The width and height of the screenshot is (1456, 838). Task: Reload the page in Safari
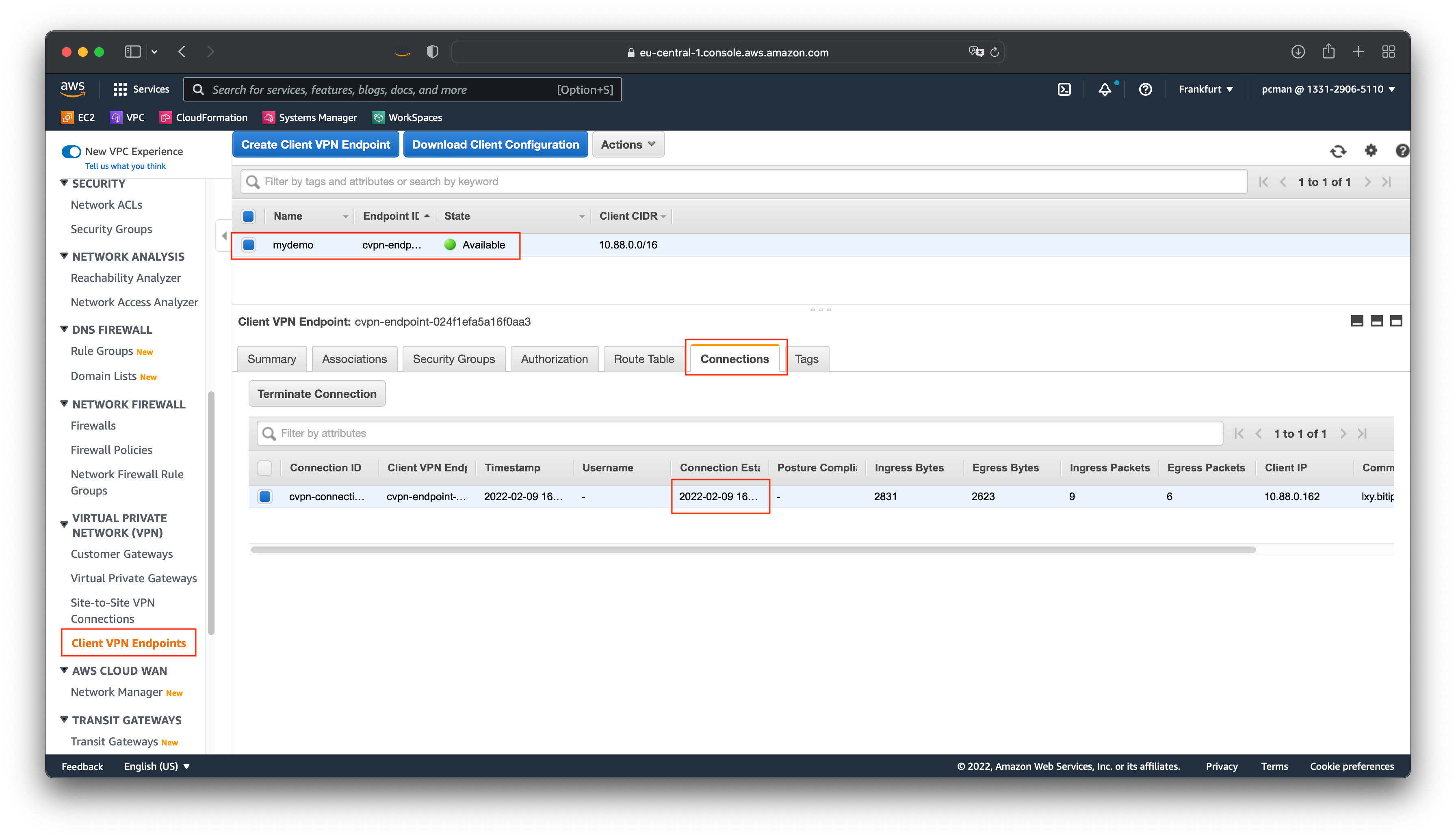[x=994, y=52]
